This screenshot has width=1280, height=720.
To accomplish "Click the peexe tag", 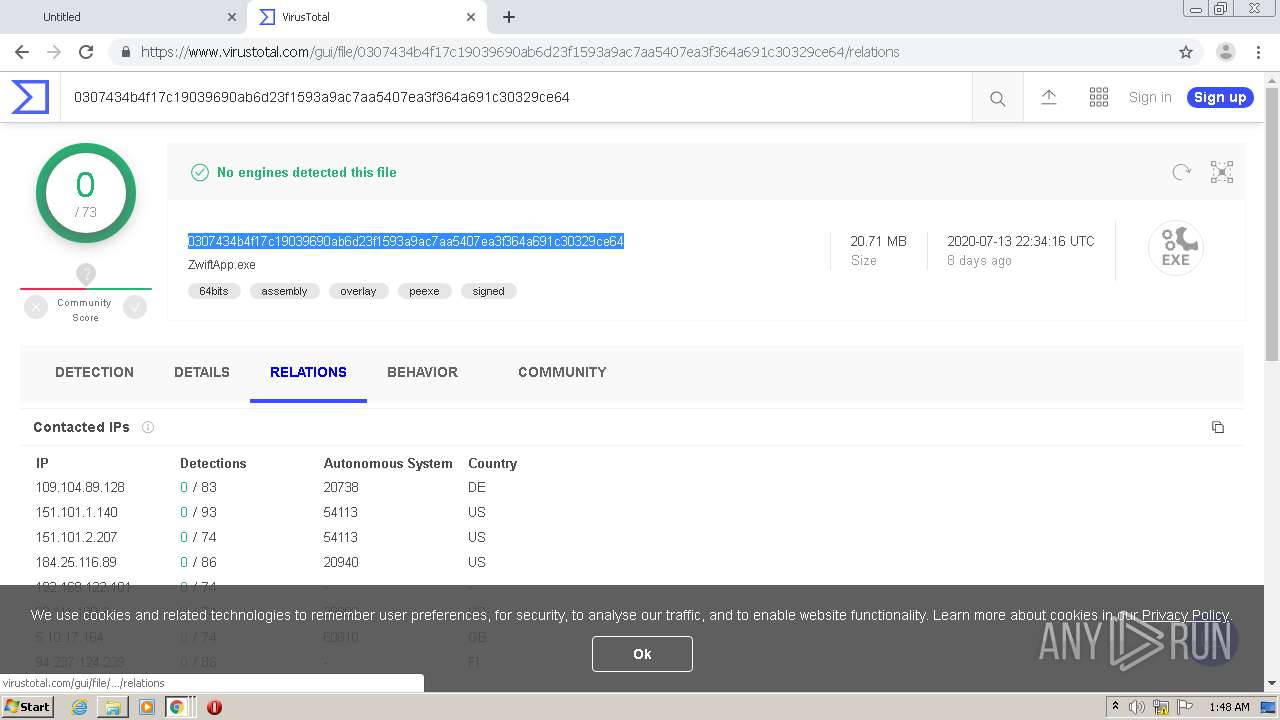I will tap(424, 291).
